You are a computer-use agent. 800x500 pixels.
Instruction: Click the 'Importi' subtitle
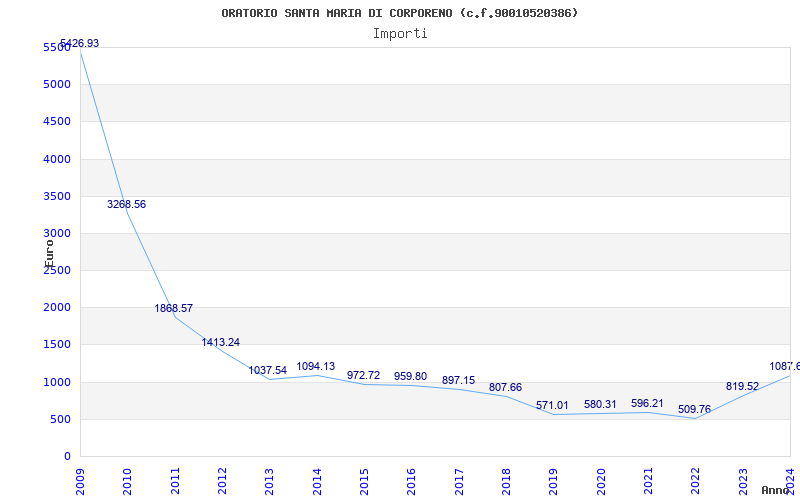tap(400, 33)
